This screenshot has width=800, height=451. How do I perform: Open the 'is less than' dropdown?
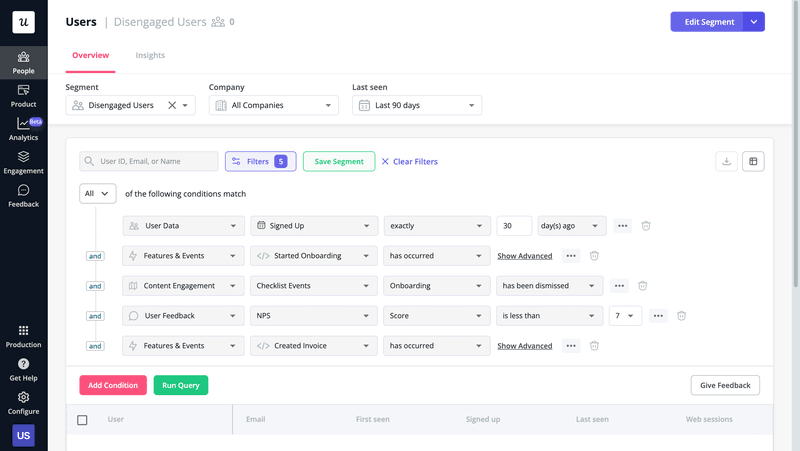[x=549, y=316]
